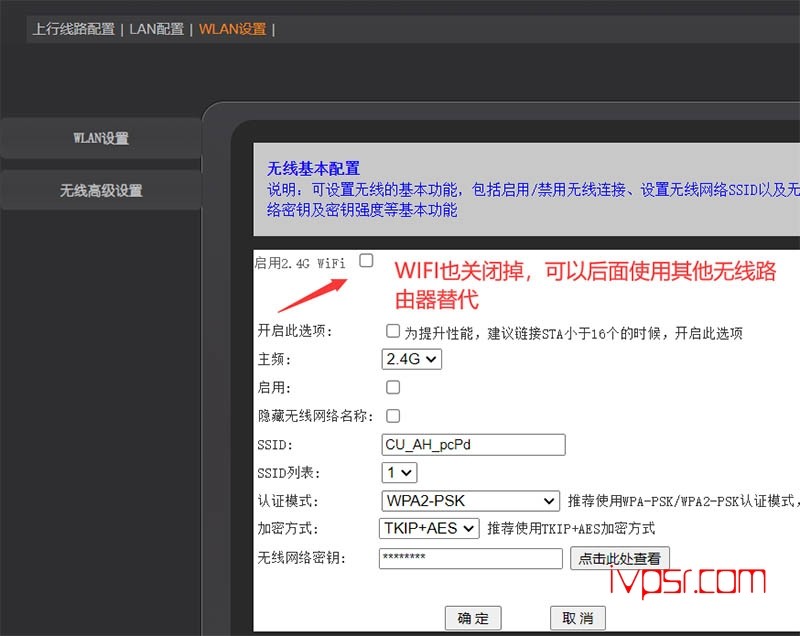
Task: Open 无线高级设置 in the sidebar
Action: pos(101,191)
